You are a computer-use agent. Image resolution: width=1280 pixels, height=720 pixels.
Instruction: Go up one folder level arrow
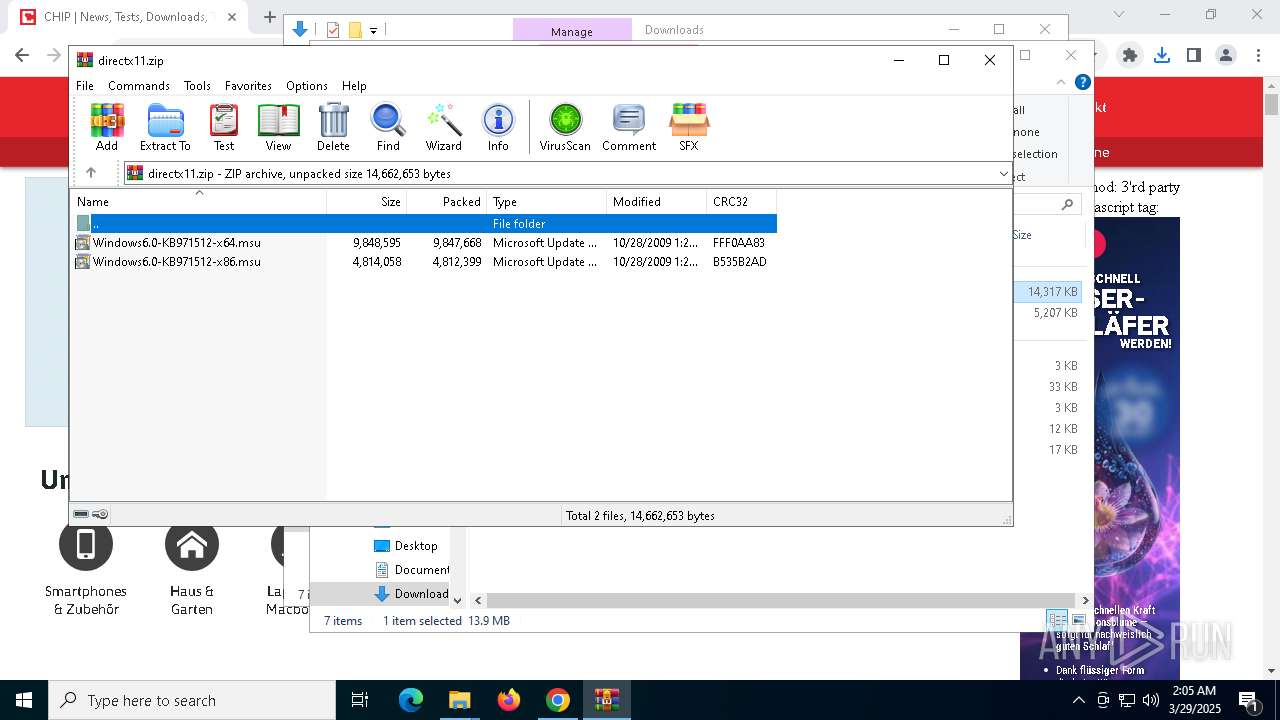pyautogui.click(x=91, y=173)
